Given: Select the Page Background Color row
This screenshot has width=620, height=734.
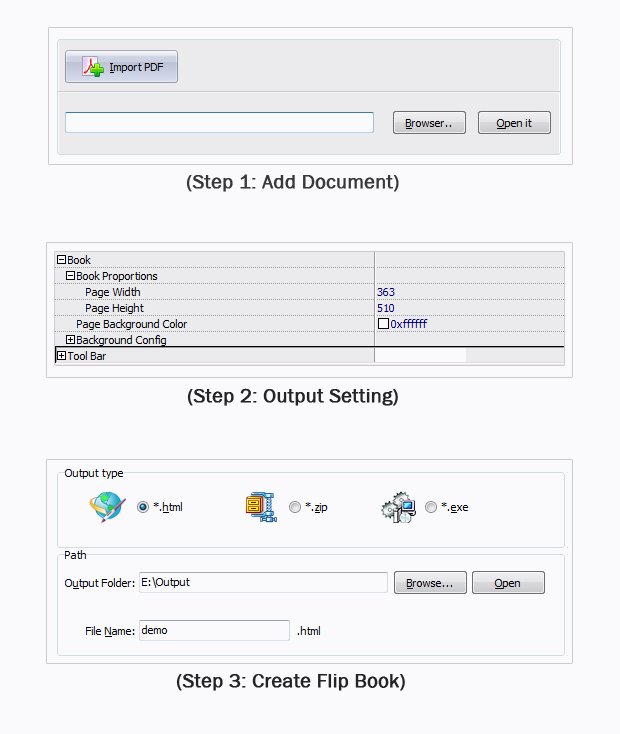Looking at the screenshot, I should [x=310, y=324].
